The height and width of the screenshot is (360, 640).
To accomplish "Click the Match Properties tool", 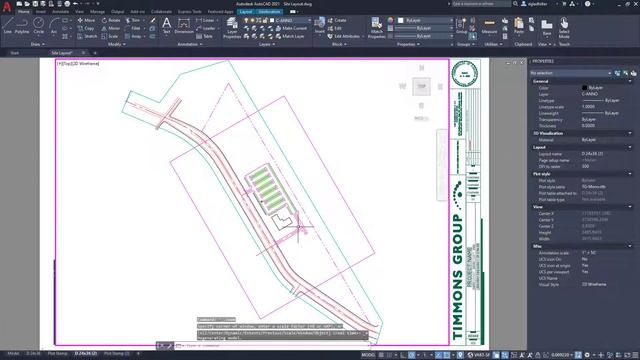I will point(376,28).
